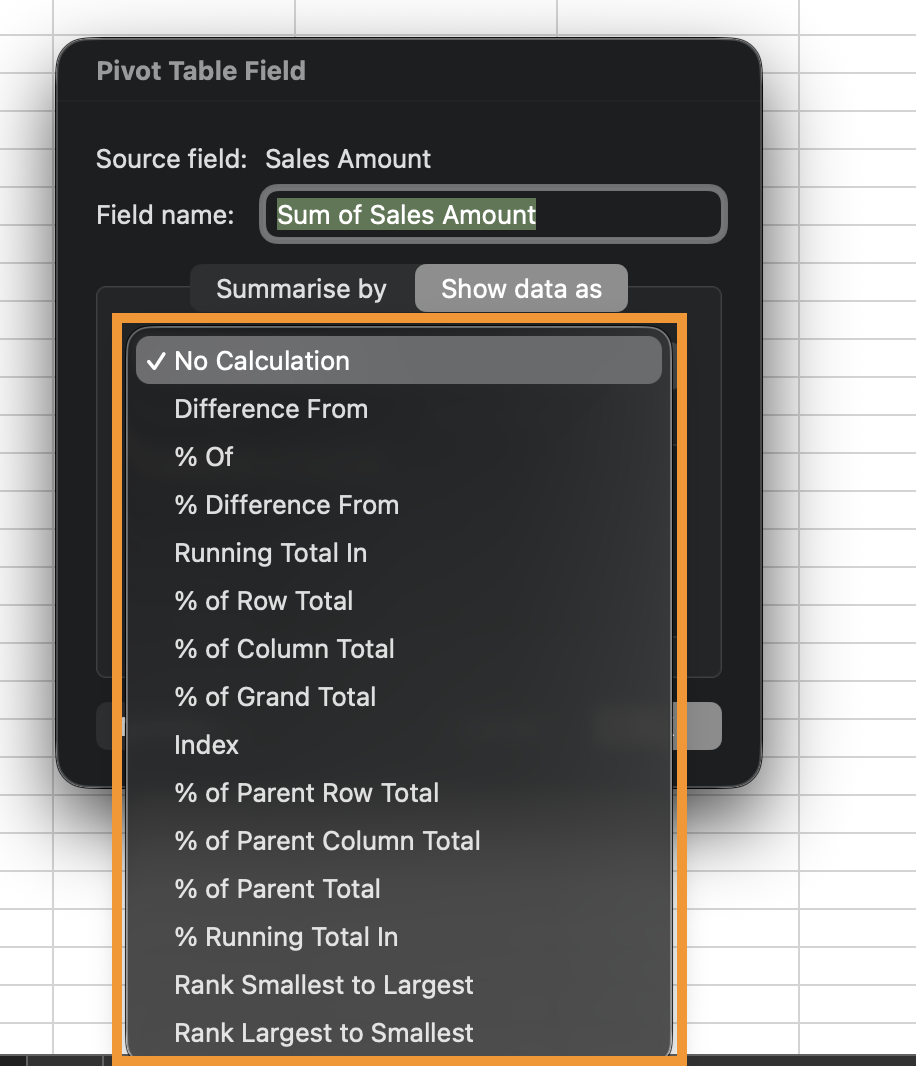Choose % of Parent Column Total

(328, 841)
